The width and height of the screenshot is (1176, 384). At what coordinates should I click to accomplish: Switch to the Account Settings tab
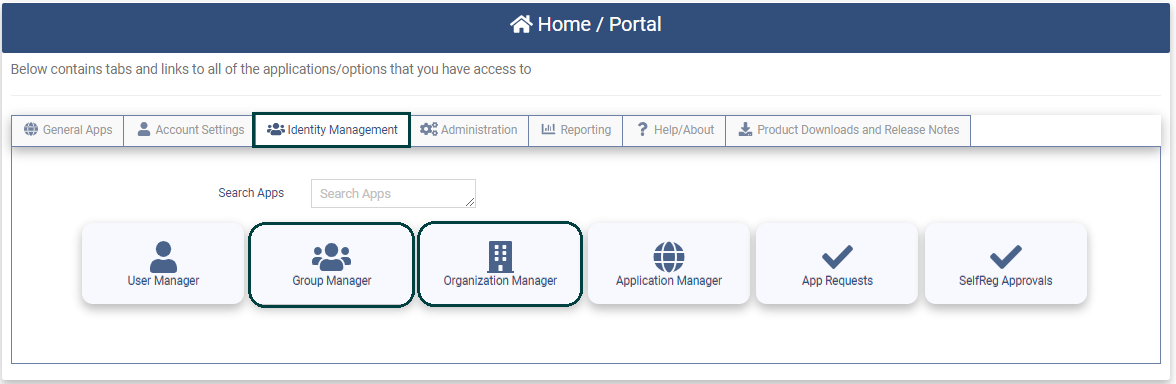[190, 130]
